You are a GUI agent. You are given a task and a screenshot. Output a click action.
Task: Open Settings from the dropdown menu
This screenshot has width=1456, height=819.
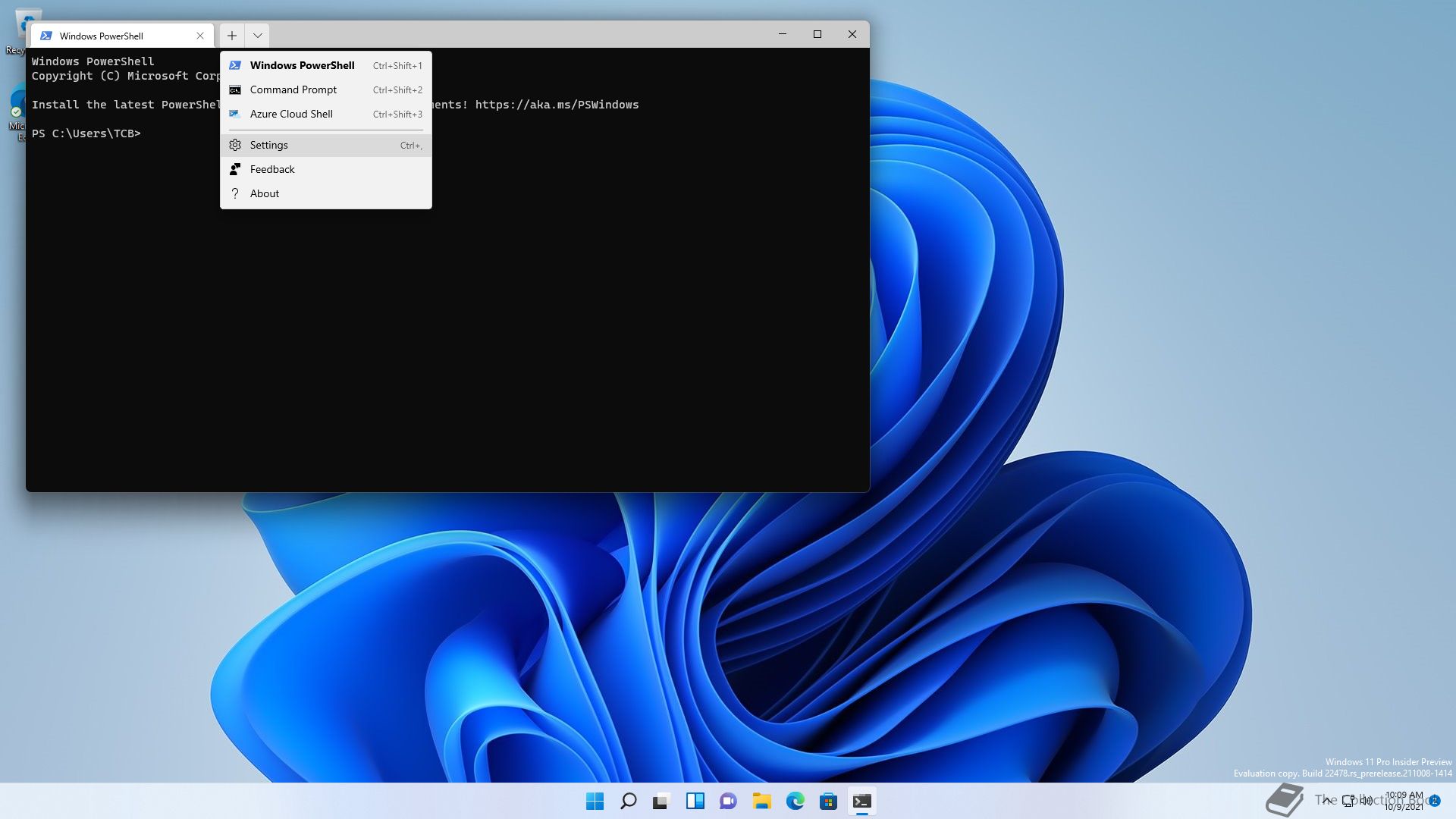pos(326,145)
